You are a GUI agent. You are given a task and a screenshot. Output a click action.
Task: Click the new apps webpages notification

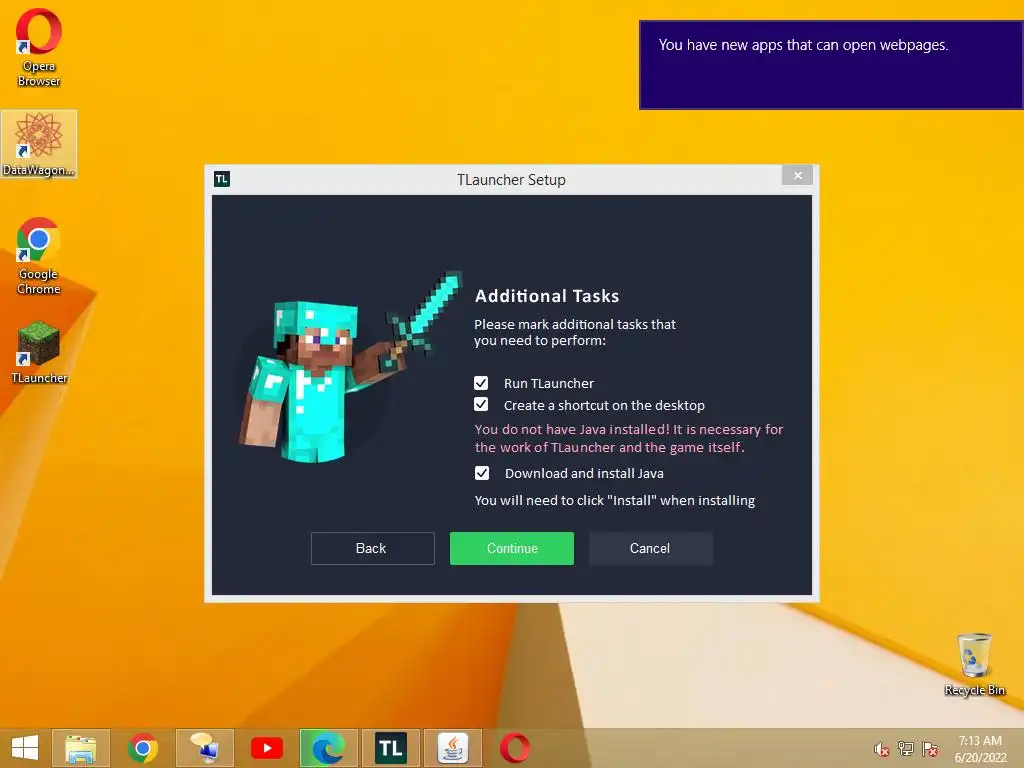[831, 65]
